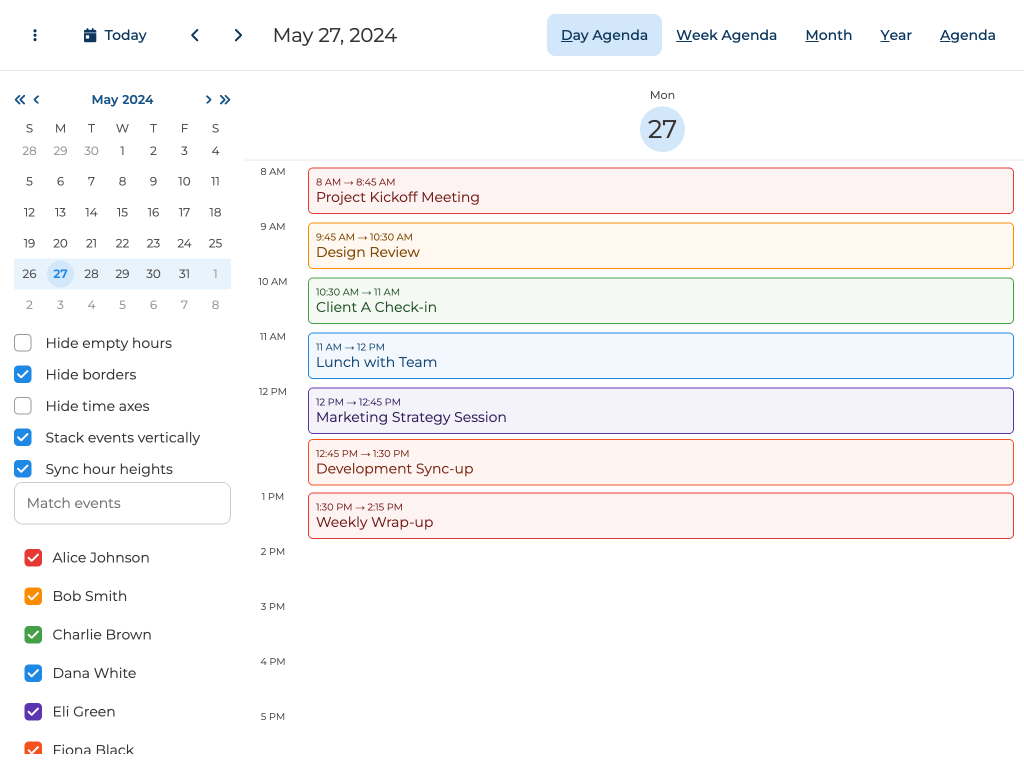
Task: Open the three-dot options menu
Action: [35, 35]
